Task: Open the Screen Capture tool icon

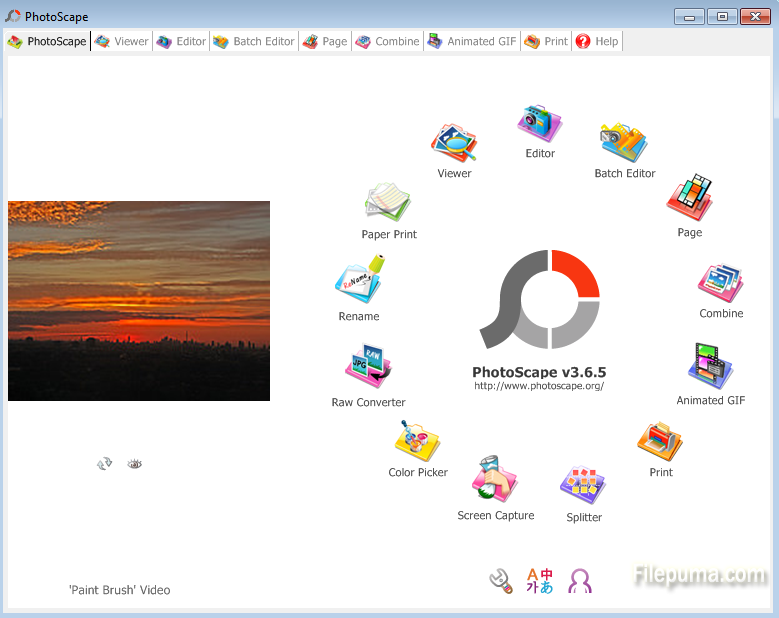Action: [x=495, y=482]
